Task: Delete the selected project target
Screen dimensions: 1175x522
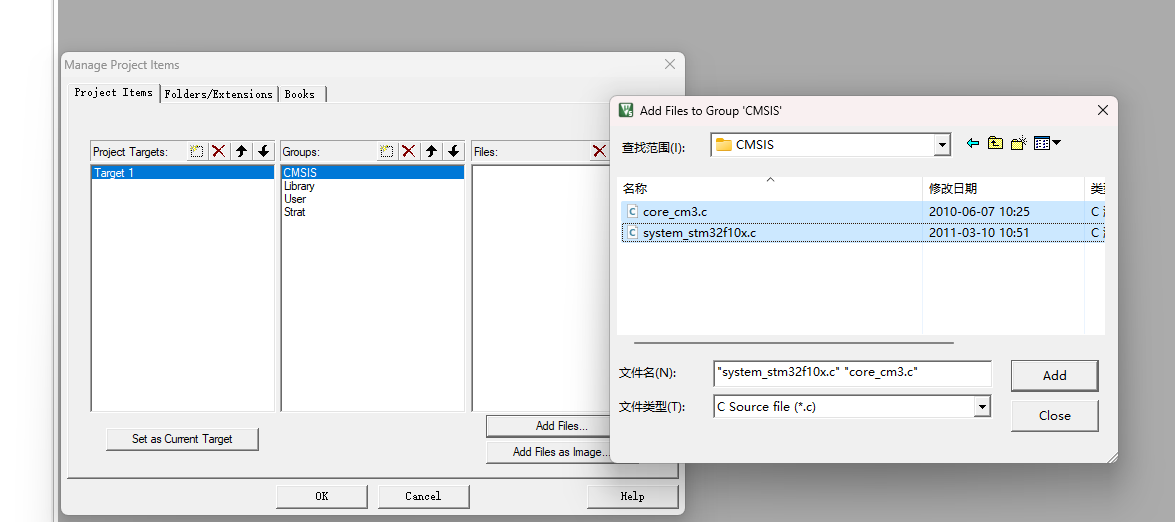Action: point(218,151)
